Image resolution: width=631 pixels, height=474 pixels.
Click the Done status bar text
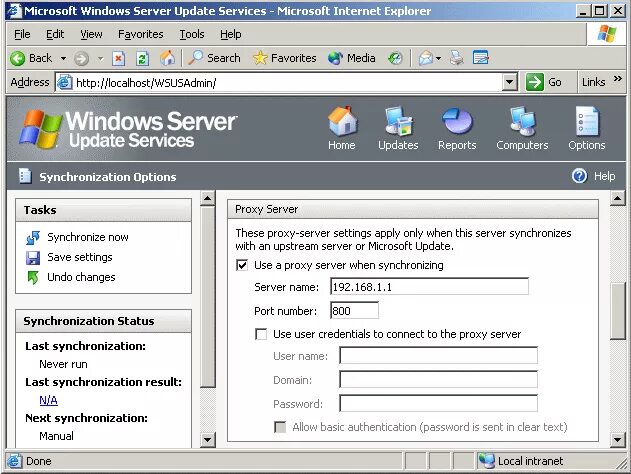coord(39,461)
